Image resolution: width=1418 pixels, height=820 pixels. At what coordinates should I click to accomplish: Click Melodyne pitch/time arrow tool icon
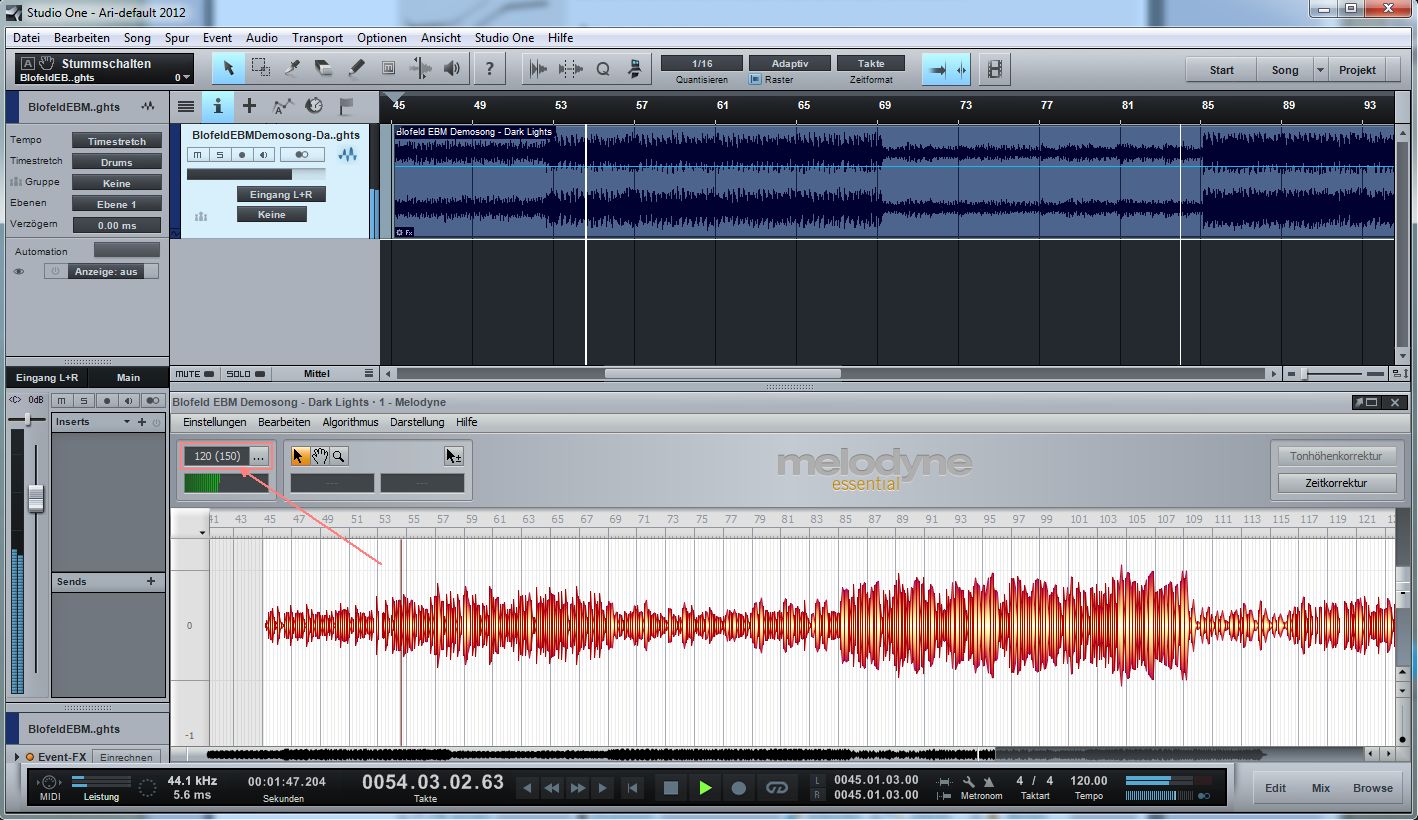[454, 456]
